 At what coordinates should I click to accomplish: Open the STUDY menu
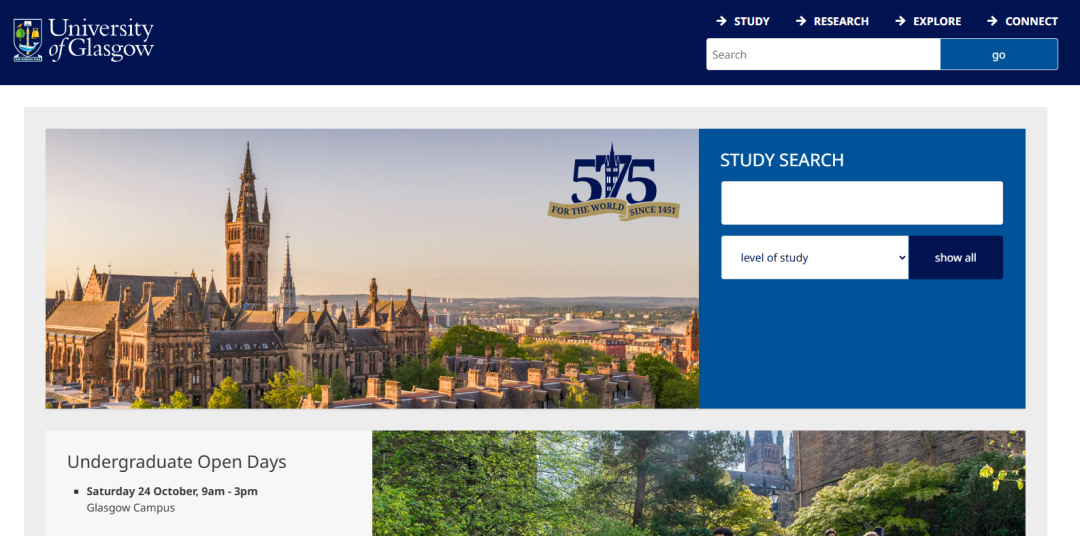click(751, 21)
